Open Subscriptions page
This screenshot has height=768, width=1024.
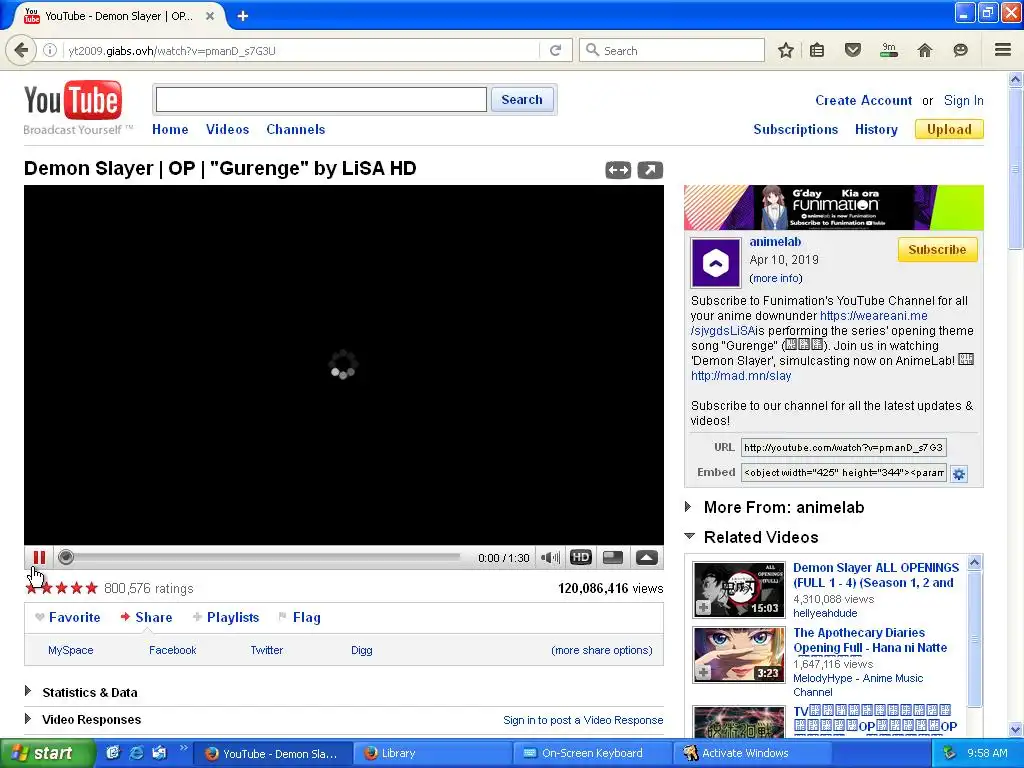[795, 129]
